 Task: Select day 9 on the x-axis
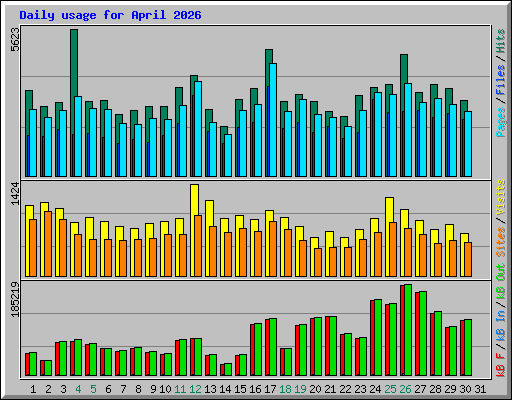[153, 389]
